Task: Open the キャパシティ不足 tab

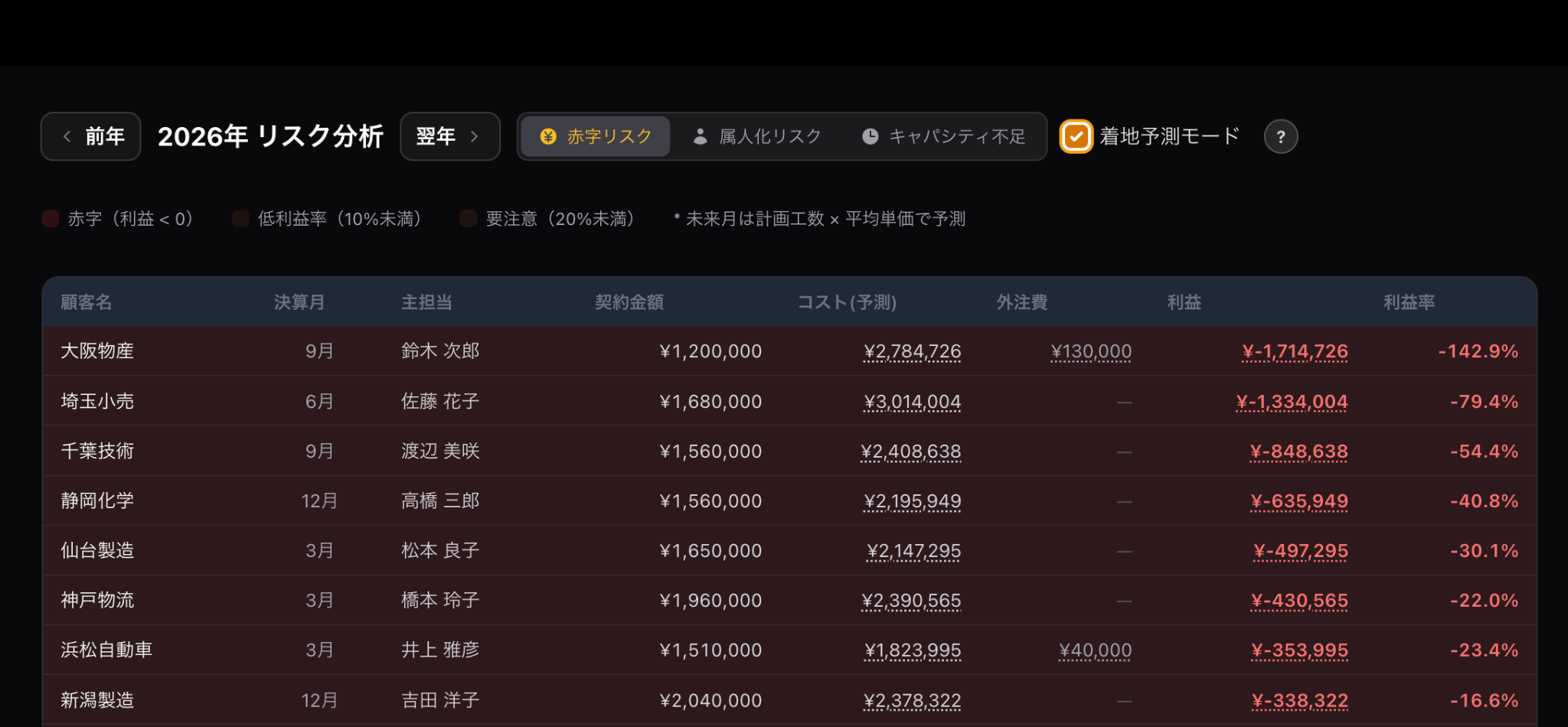Action: [943, 136]
